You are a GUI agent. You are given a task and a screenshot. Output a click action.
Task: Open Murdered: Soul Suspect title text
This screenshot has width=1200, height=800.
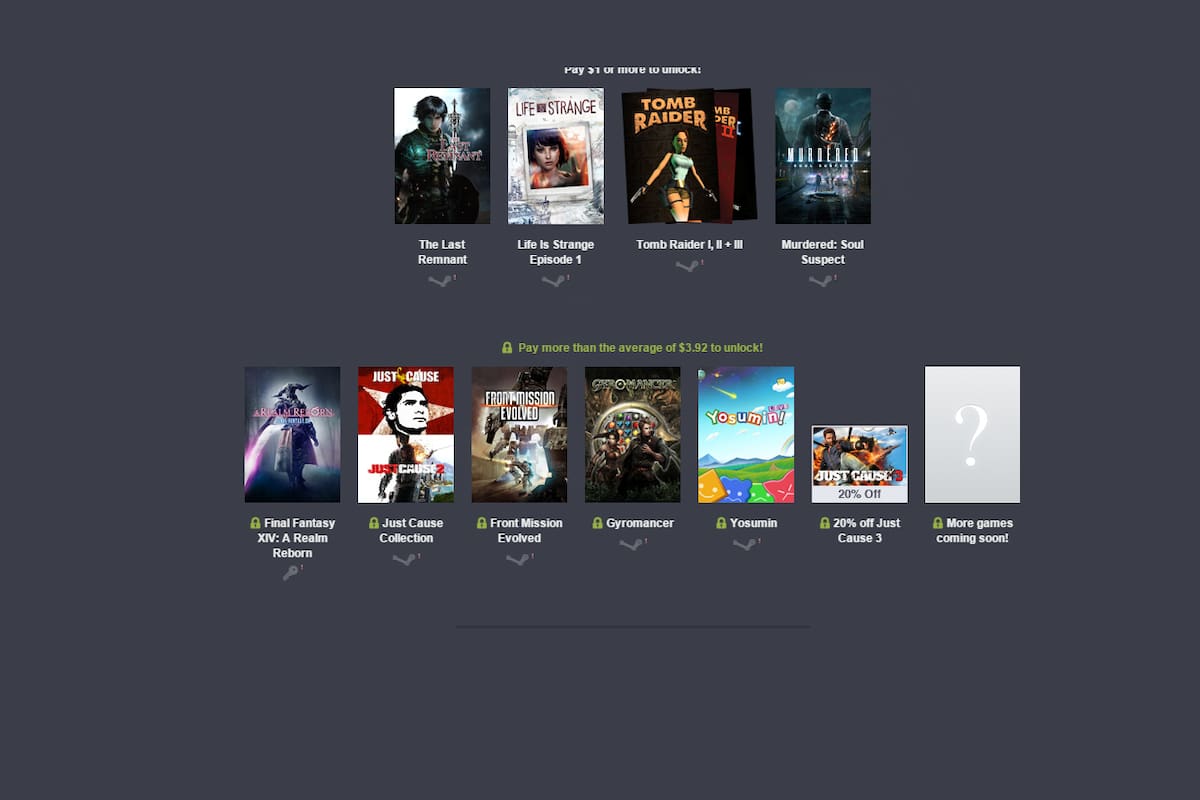[823, 252]
